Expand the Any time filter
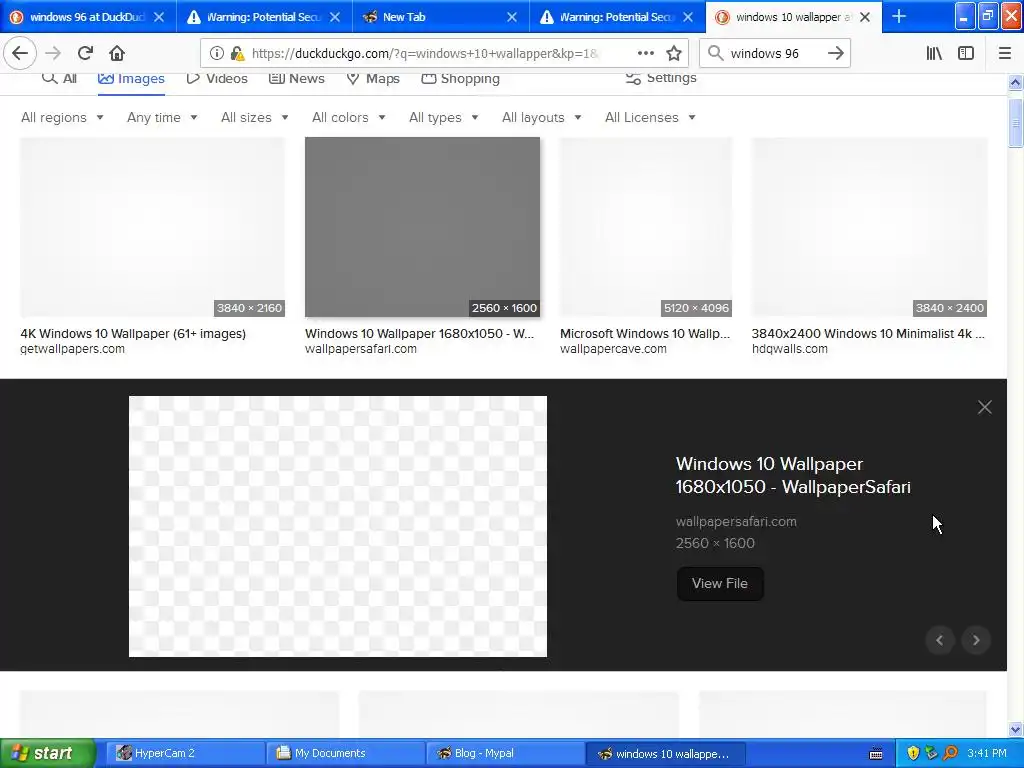Screen dimensions: 1024x768 click(162, 118)
